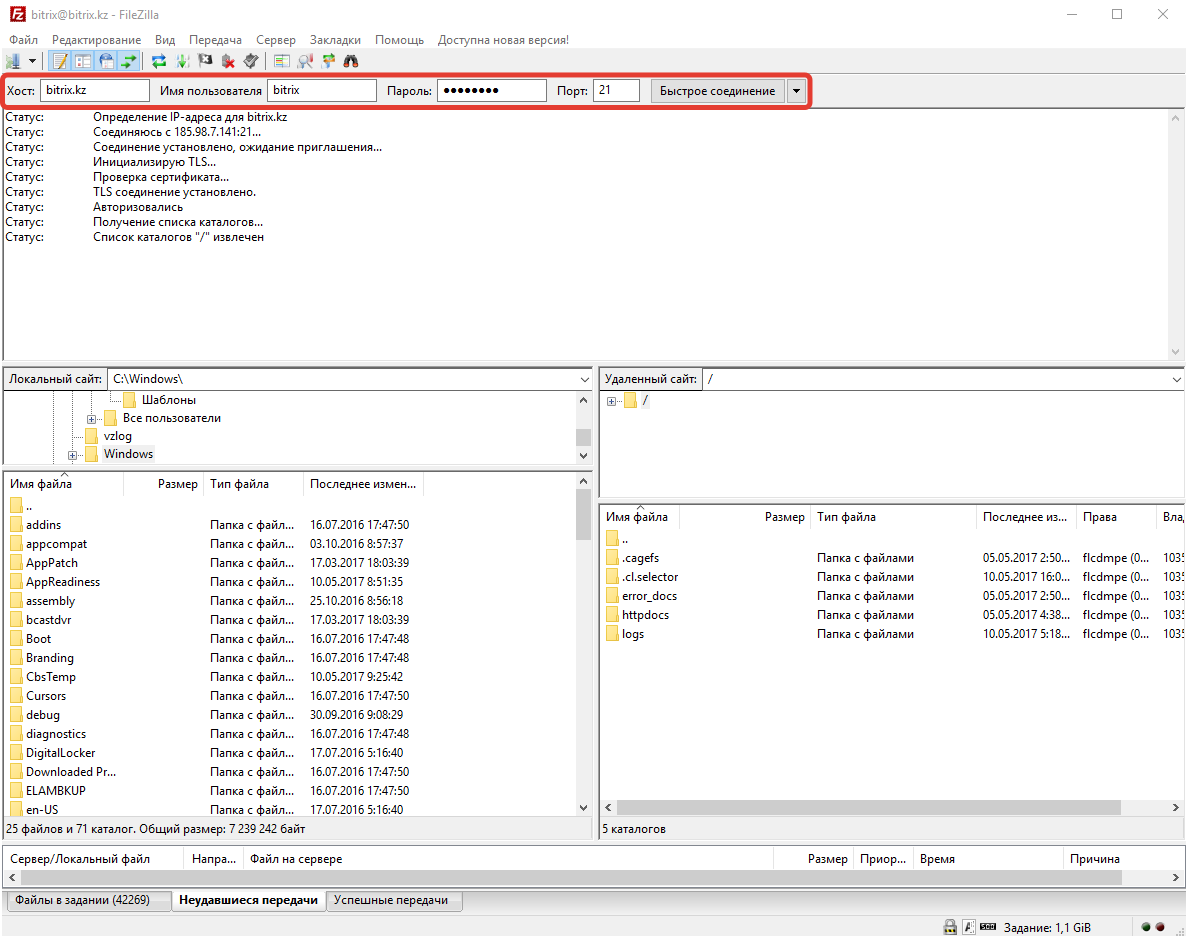Image resolution: width=1186 pixels, height=936 pixels.
Task: Reconnect to the last used server
Action: (x=251, y=61)
